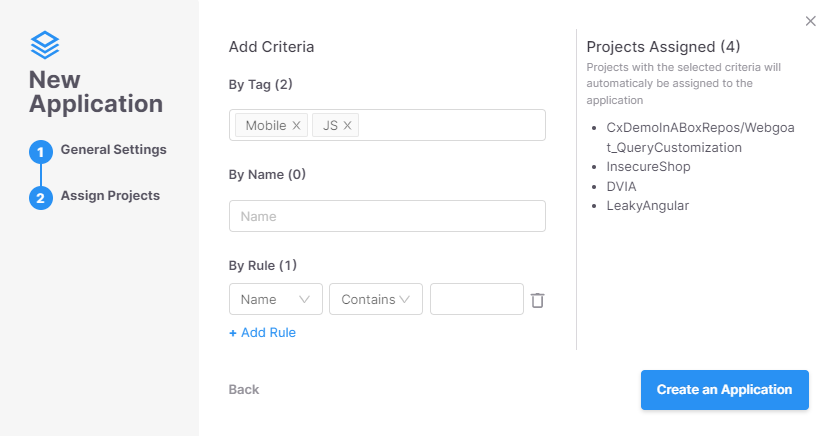Close the New Application dialog
Screen dimensions: 835x436
pyautogui.click(x=811, y=21)
